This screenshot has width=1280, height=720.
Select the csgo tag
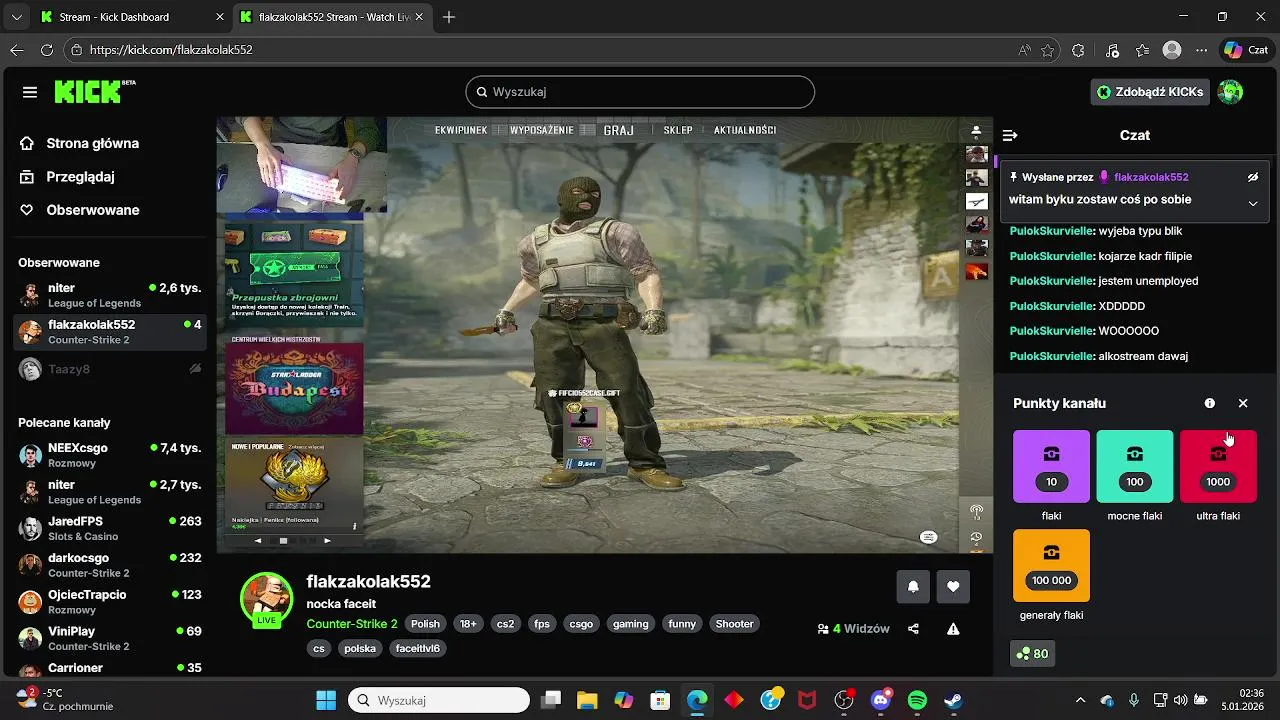581,624
